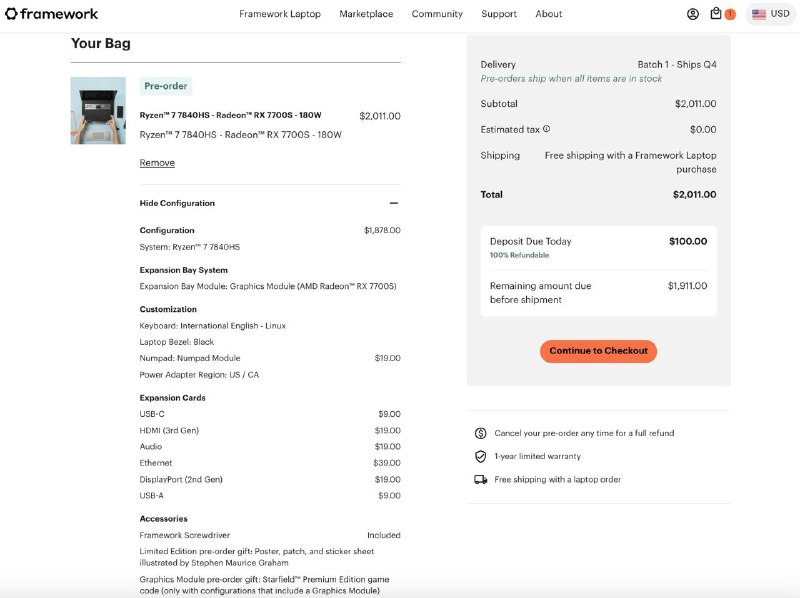The width and height of the screenshot is (800, 598).
Task: Click 'Power Adapter Region: US / CA'
Action: click(199, 375)
